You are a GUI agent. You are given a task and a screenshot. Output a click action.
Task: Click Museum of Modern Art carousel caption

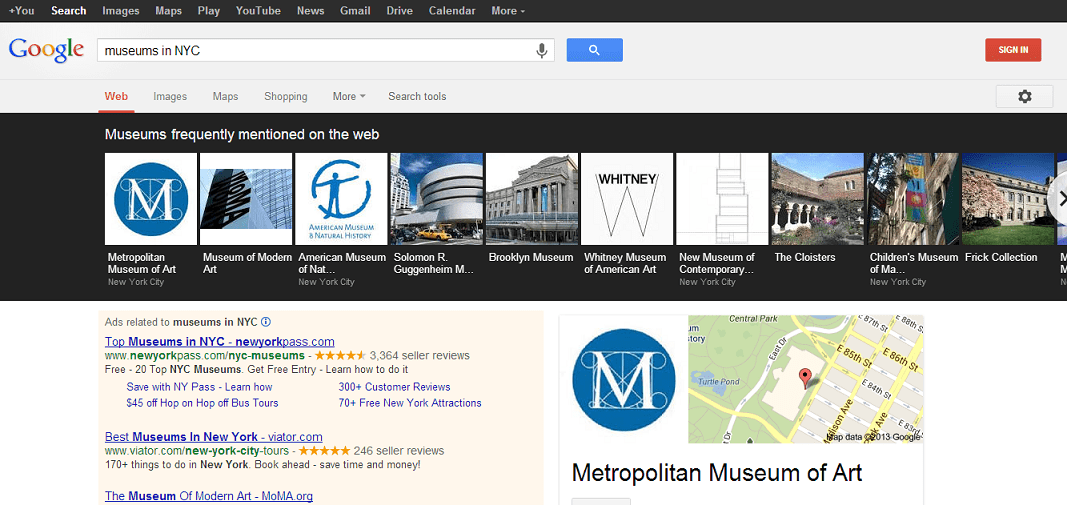click(248, 263)
